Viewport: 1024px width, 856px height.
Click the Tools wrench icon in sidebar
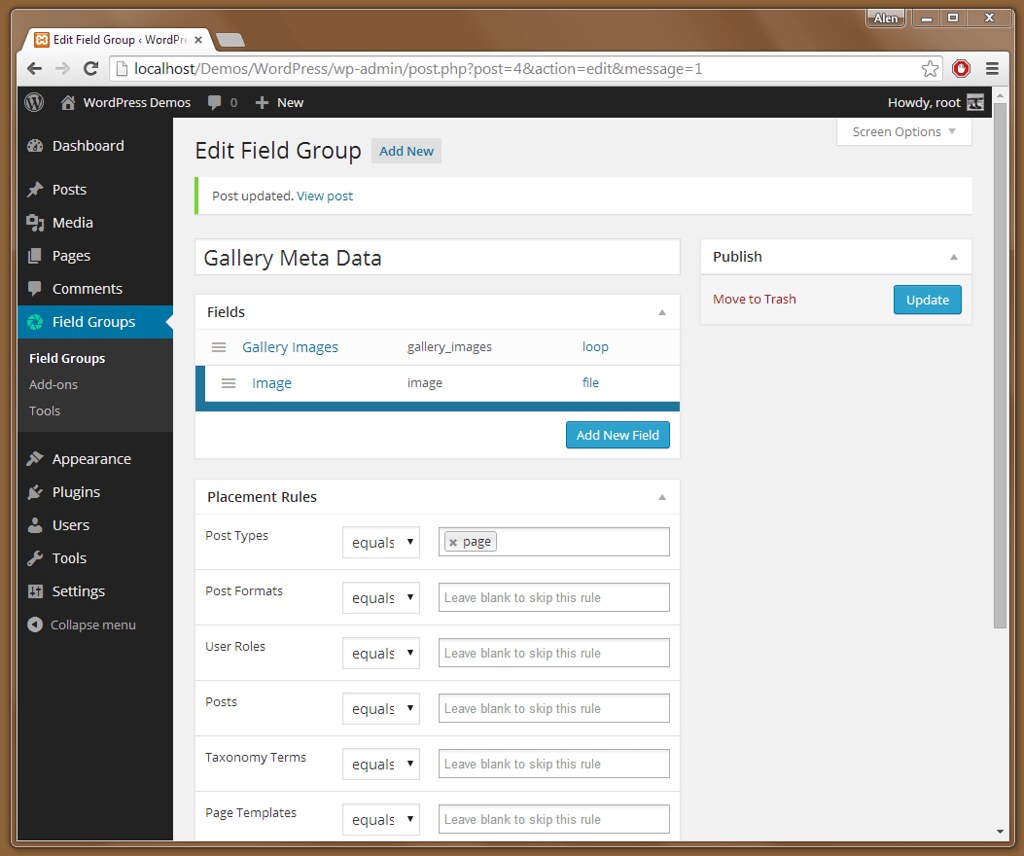[35, 558]
